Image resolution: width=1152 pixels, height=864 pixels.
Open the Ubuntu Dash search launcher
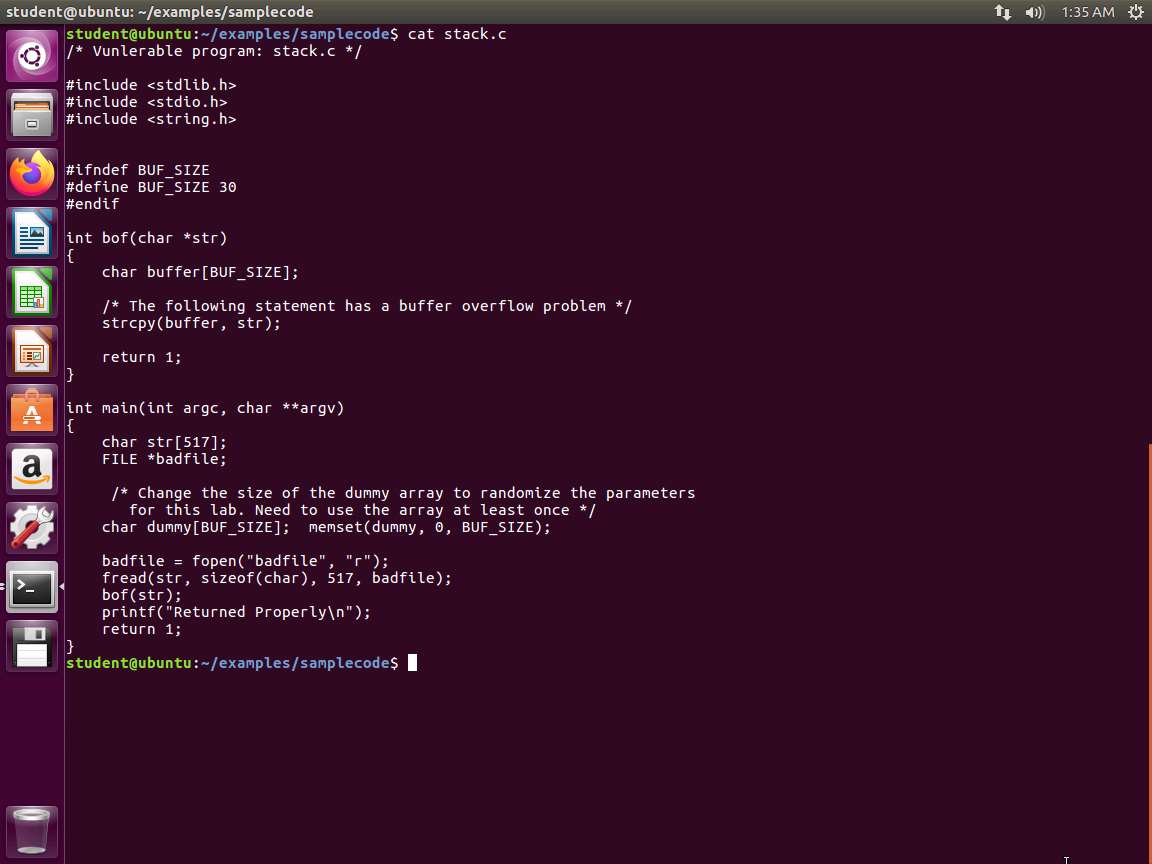32,57
